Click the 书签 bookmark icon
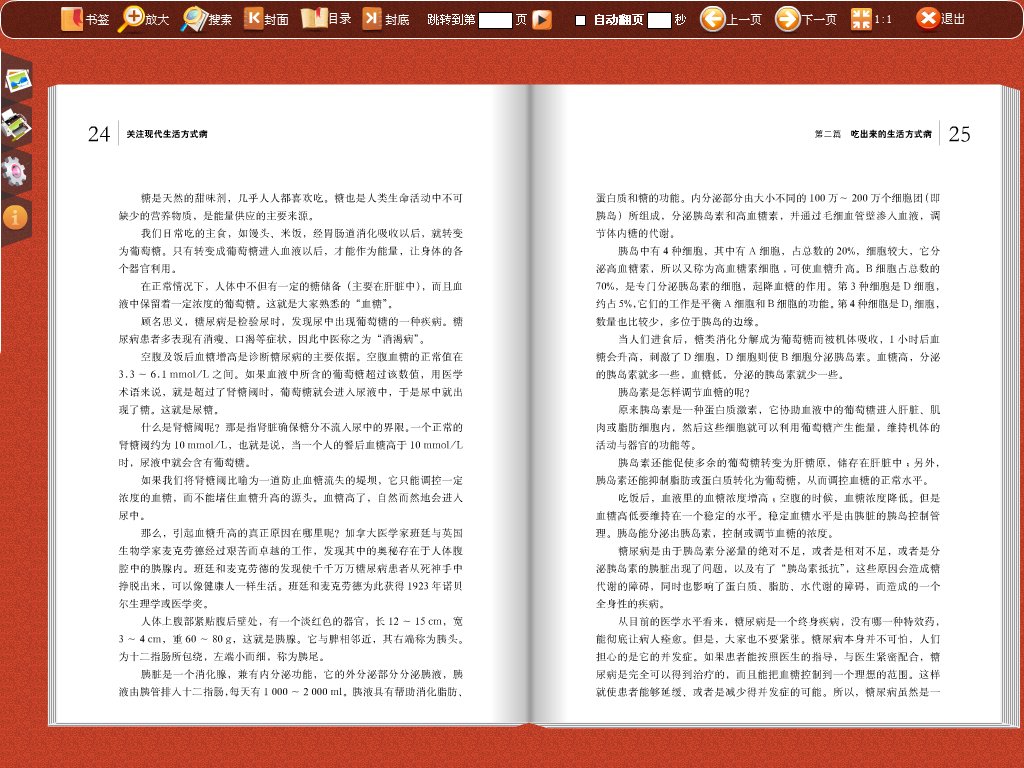Viewport: 1024px width, 768px height. 72,19
